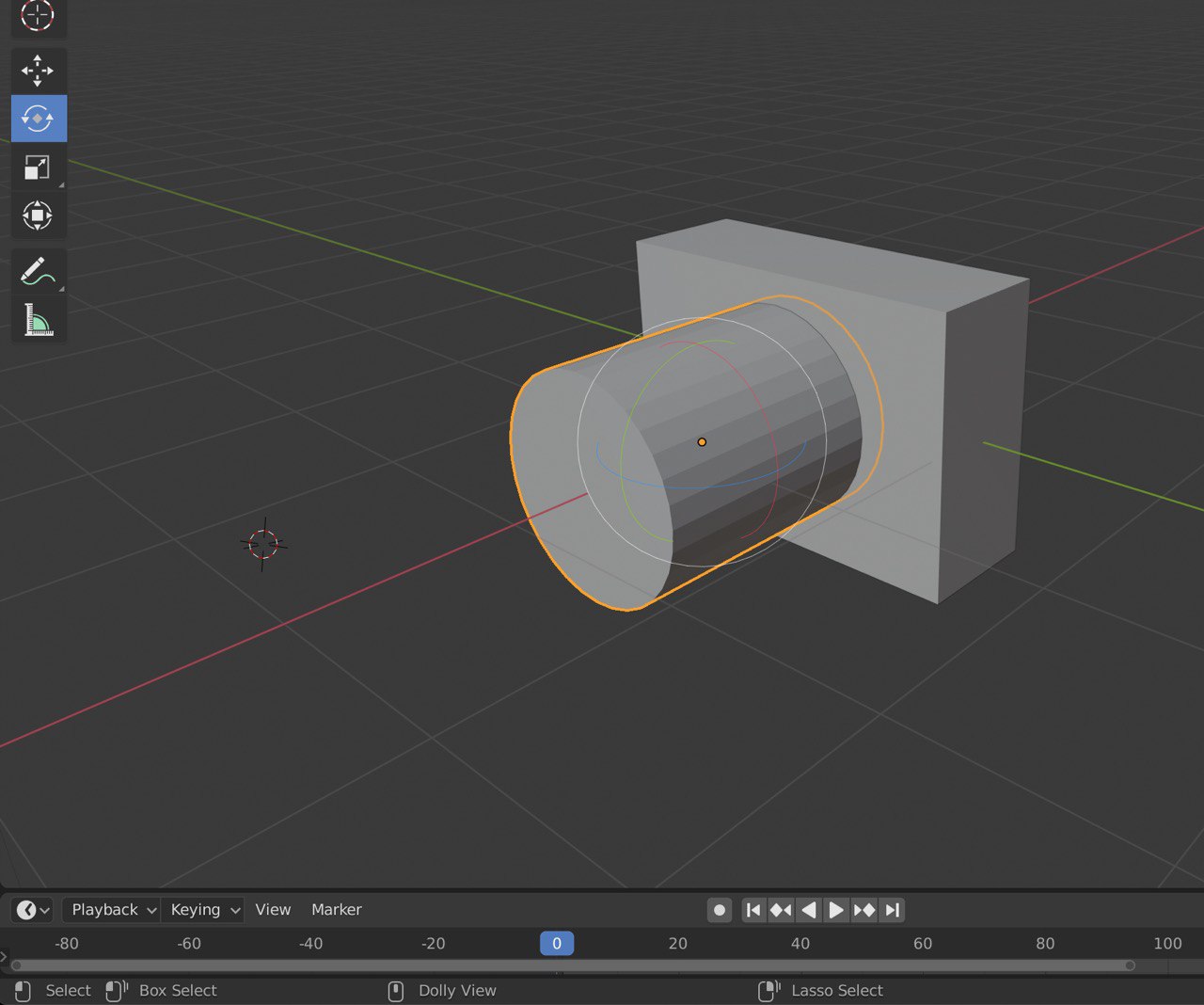Open the timeline Marker menu
Image resolution: width=1204 pixels, height=1005 pixels.
click(x=337, y=910)
